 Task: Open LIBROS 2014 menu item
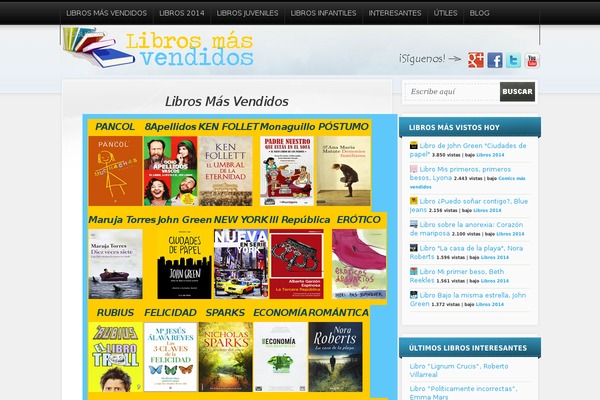pos(182,13)
